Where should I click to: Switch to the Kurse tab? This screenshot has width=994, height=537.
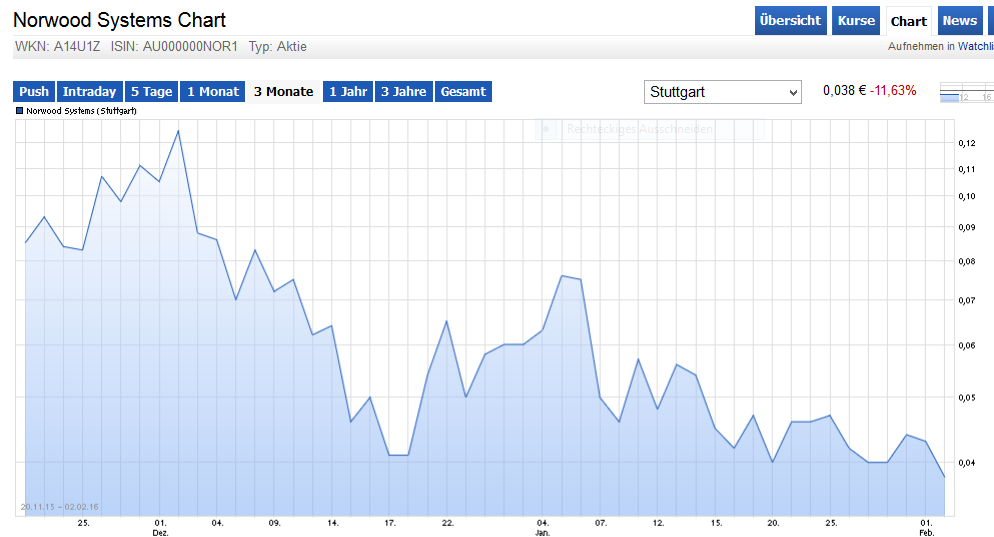pos(856,21)
